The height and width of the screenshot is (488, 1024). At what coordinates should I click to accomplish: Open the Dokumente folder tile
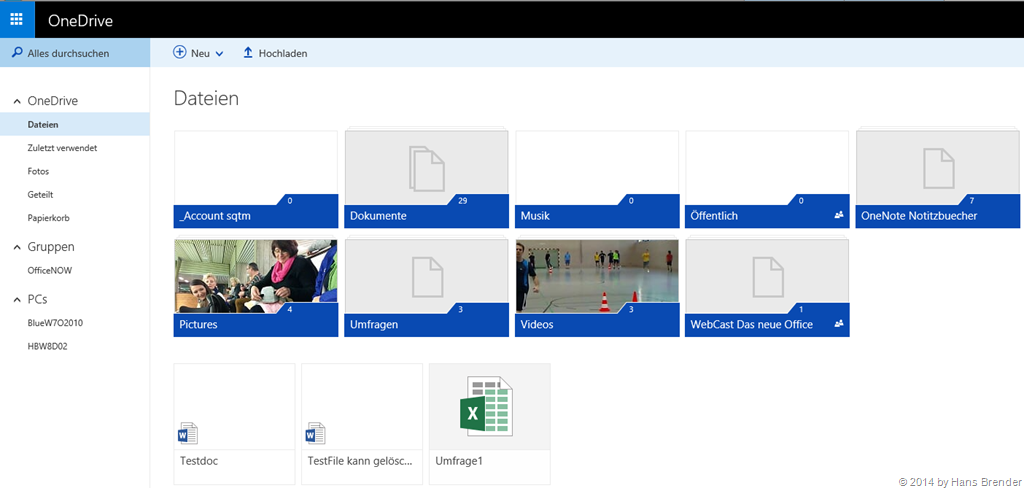[x=426, y=168]
